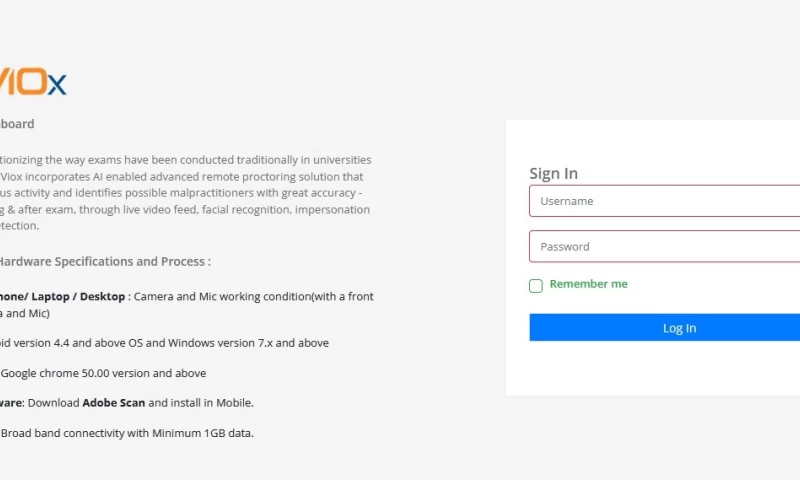Click the Windows version 7.x requirement line

248,343
